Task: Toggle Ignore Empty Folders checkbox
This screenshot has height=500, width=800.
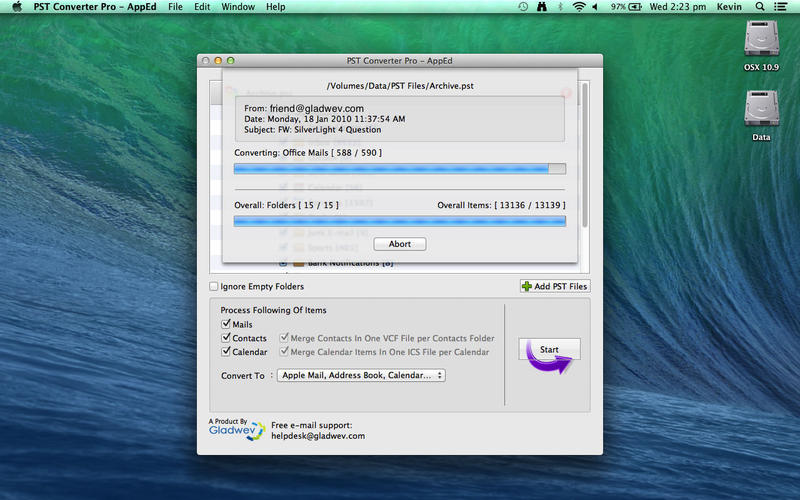Action: [x=214, y=286]
